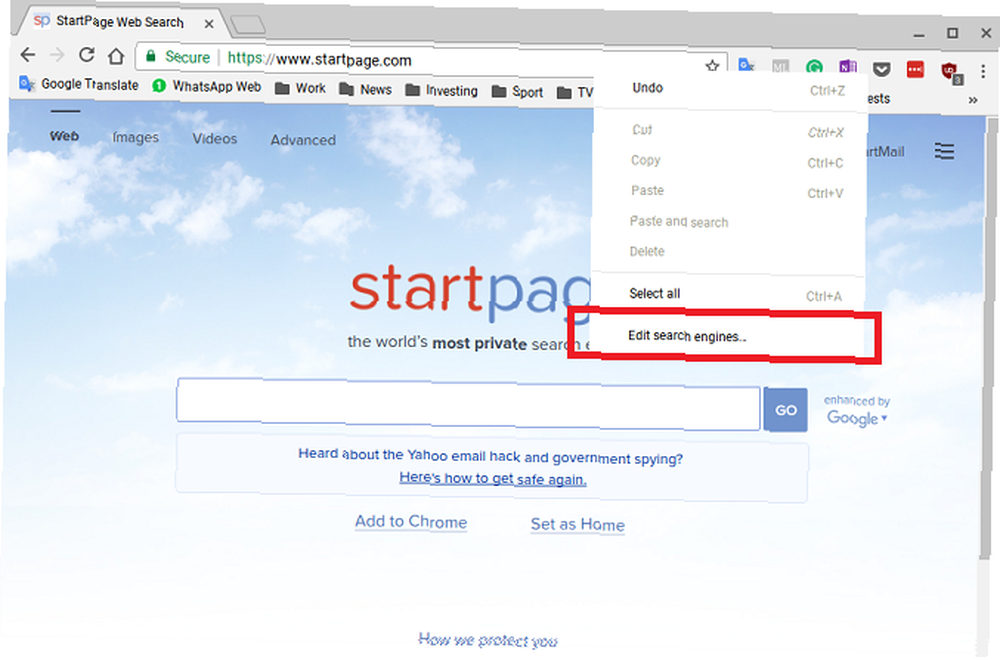Screen dimensions: 1000x660
Task: Open the Google Translate extension icon
Action: point(746,66)
